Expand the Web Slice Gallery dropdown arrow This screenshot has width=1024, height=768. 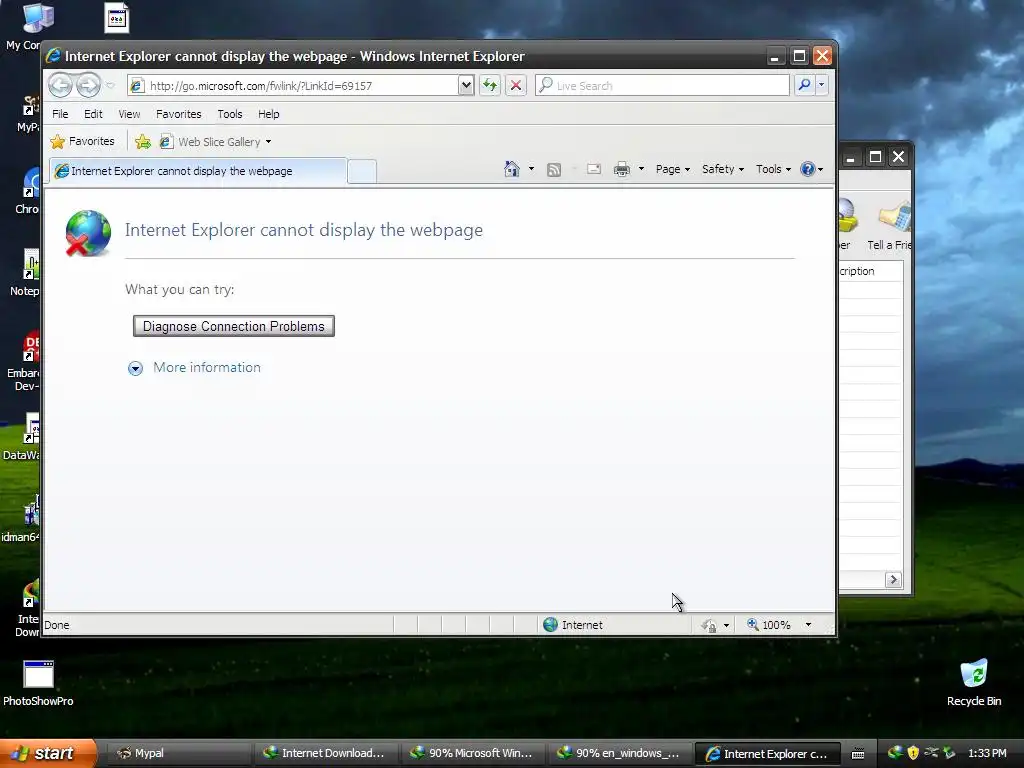click(x=268, y=142)
